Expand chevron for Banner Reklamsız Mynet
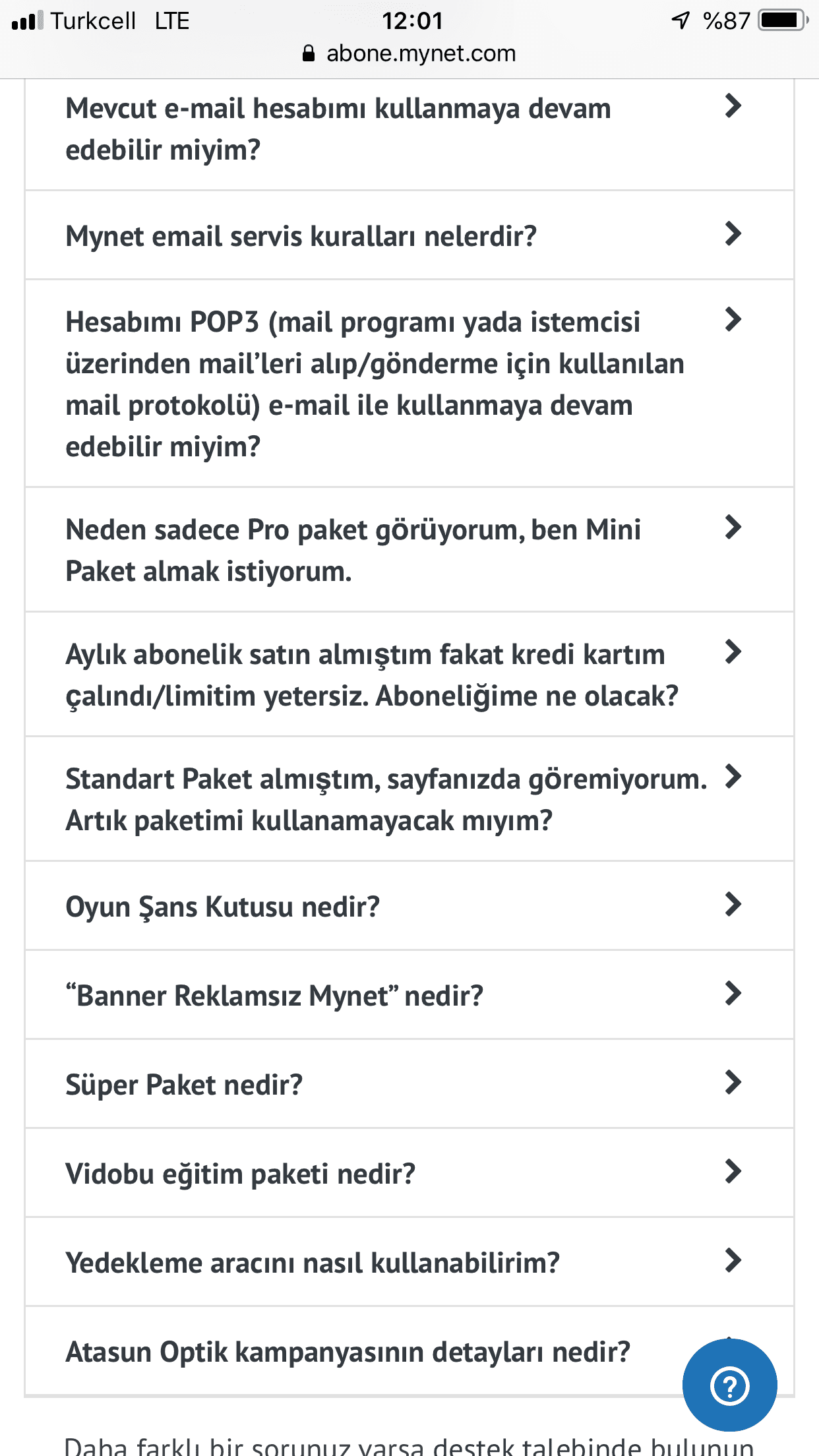819x1456 pixels. point(733,993)
